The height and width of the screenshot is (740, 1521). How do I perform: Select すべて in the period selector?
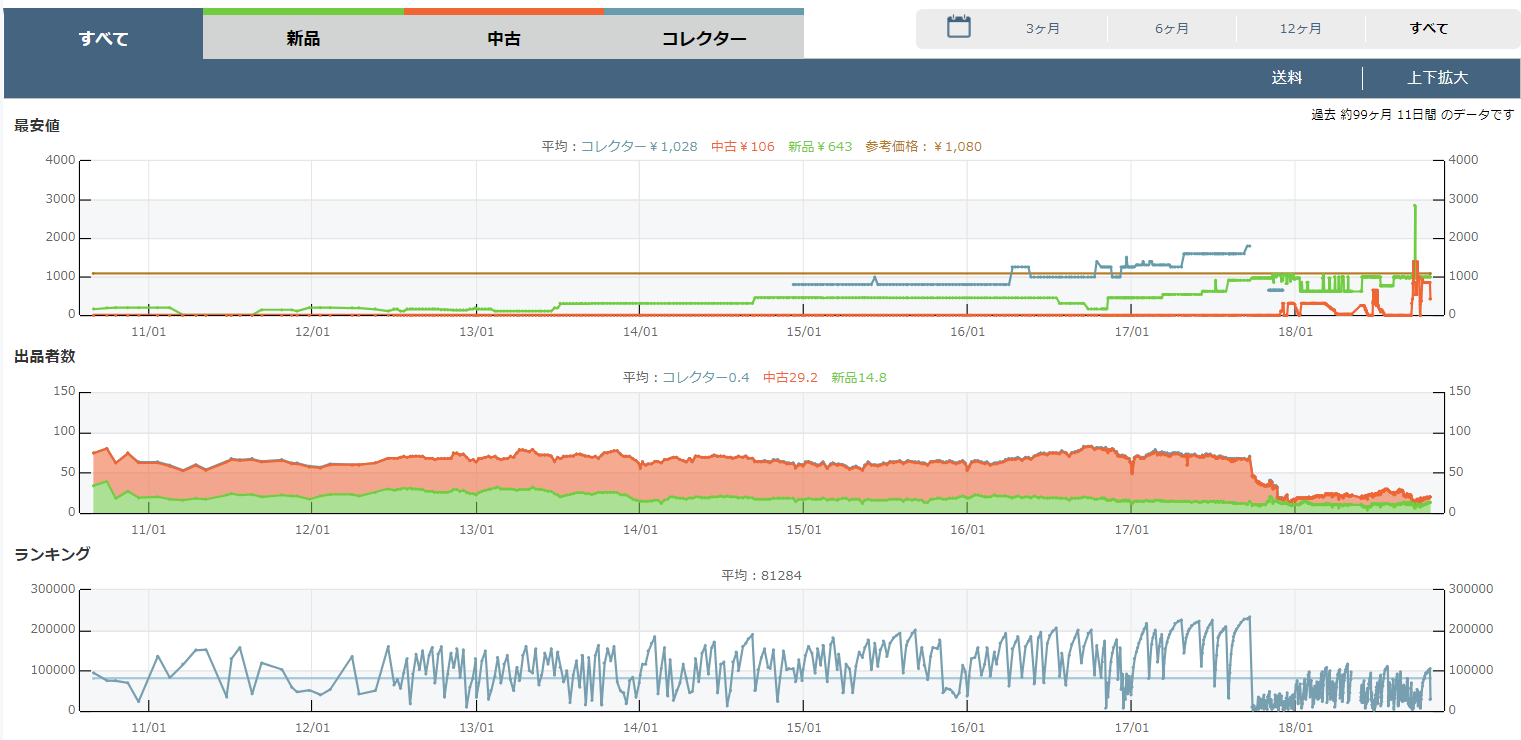tap(1428, 29)
